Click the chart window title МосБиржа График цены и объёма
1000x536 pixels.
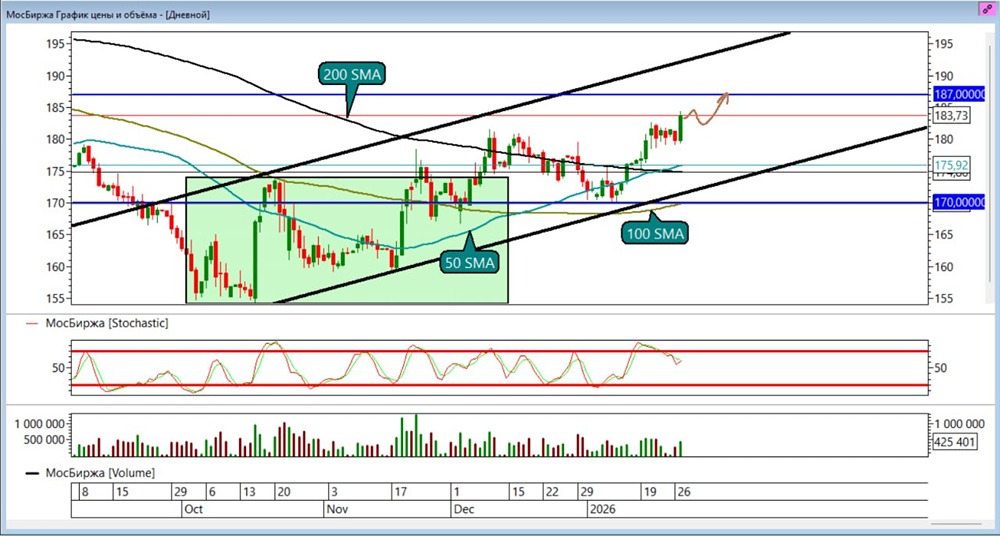(x=108, y=13)
